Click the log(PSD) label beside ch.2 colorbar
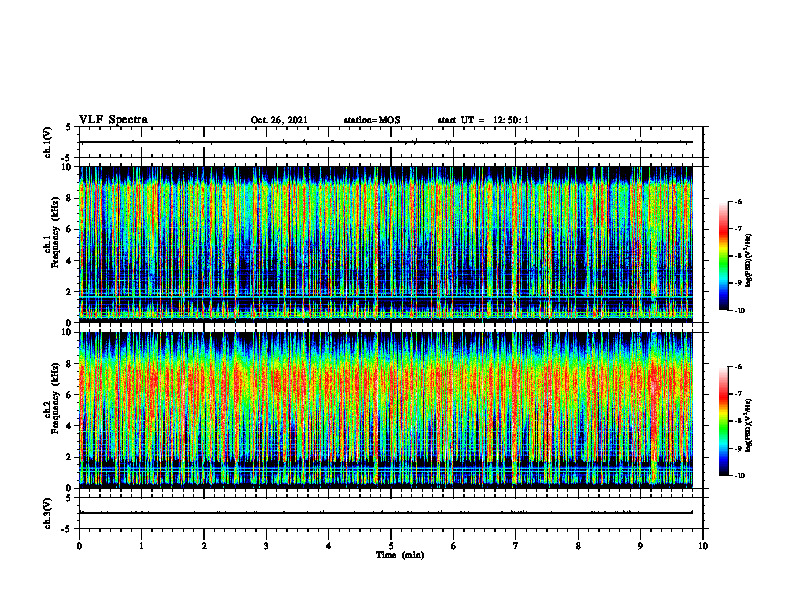This screenshot has height=612, width=792. 749,425
